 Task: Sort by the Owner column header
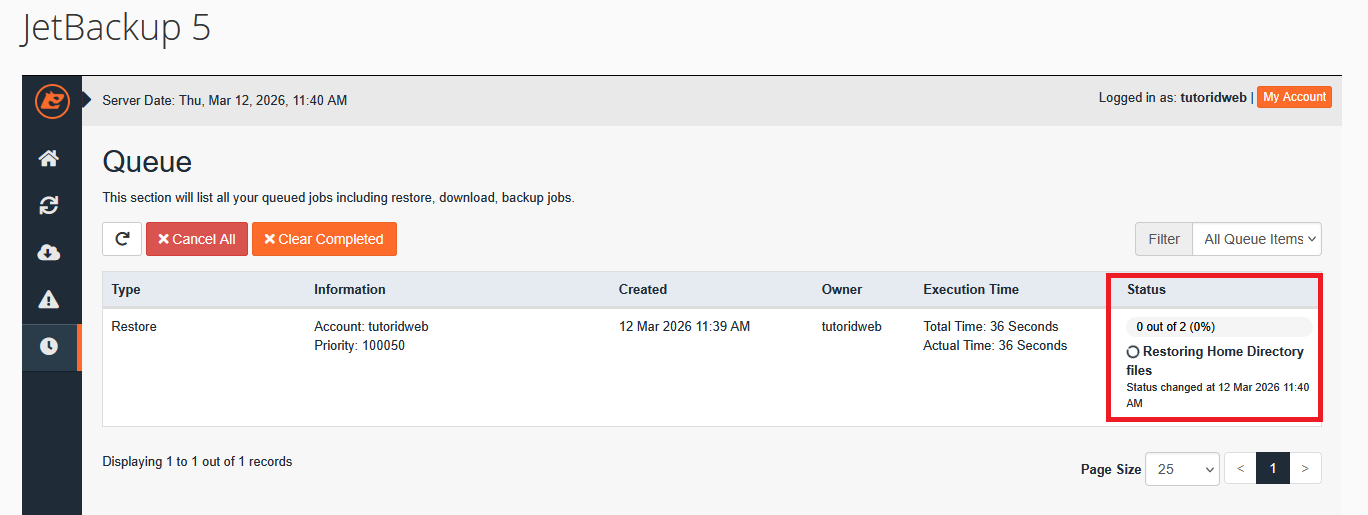pos(842,289)
